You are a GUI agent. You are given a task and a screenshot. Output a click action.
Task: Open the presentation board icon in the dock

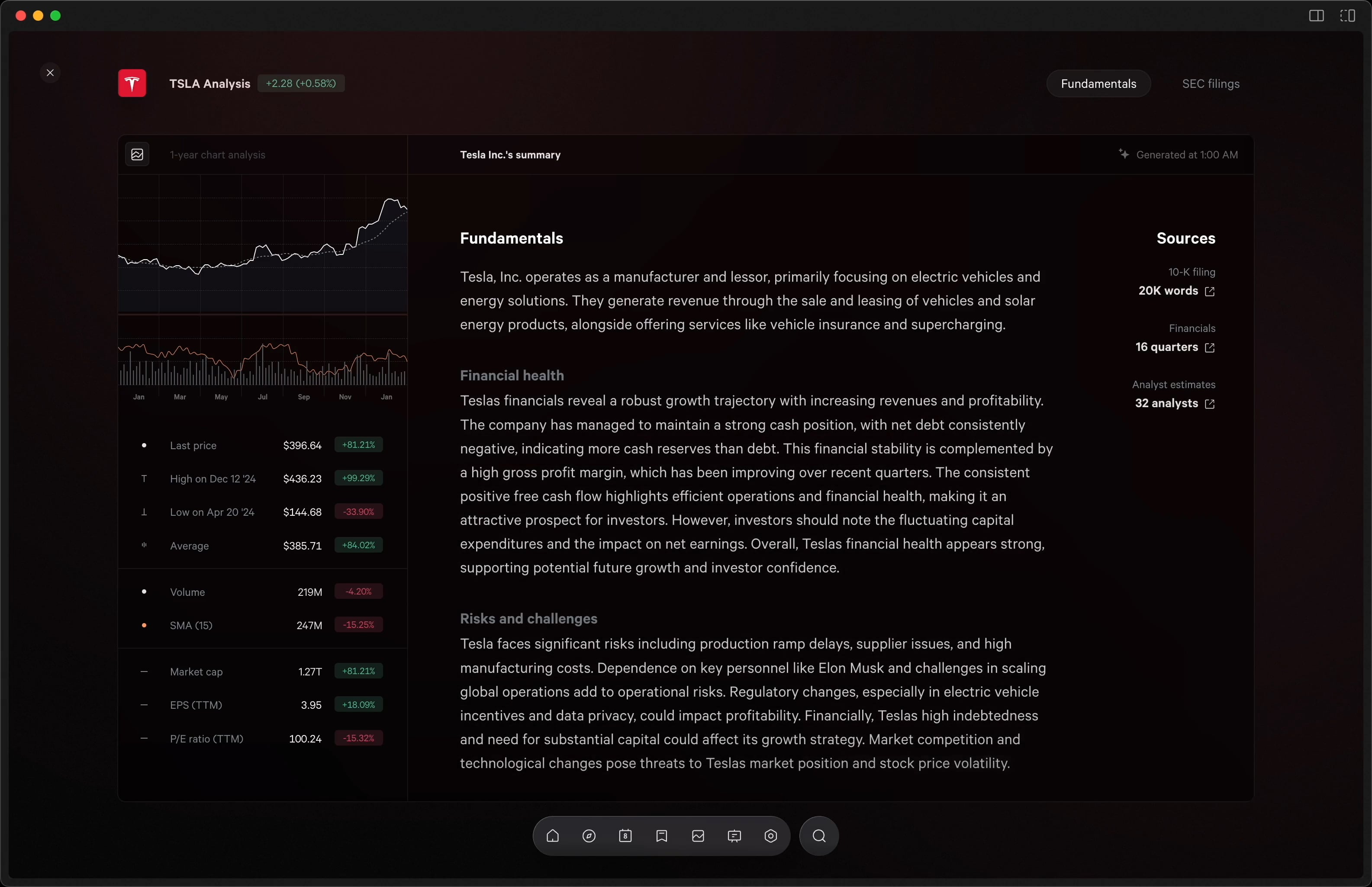pos(734,836)
